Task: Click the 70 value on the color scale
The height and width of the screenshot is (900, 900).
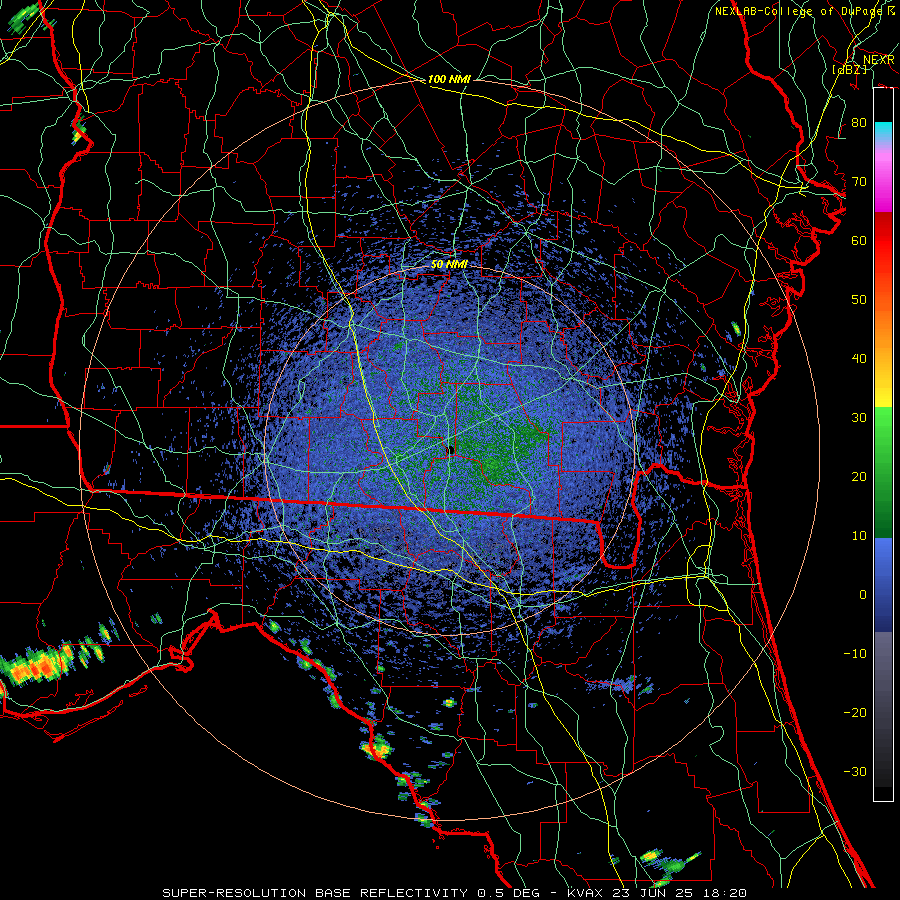Action: point(859,182)
